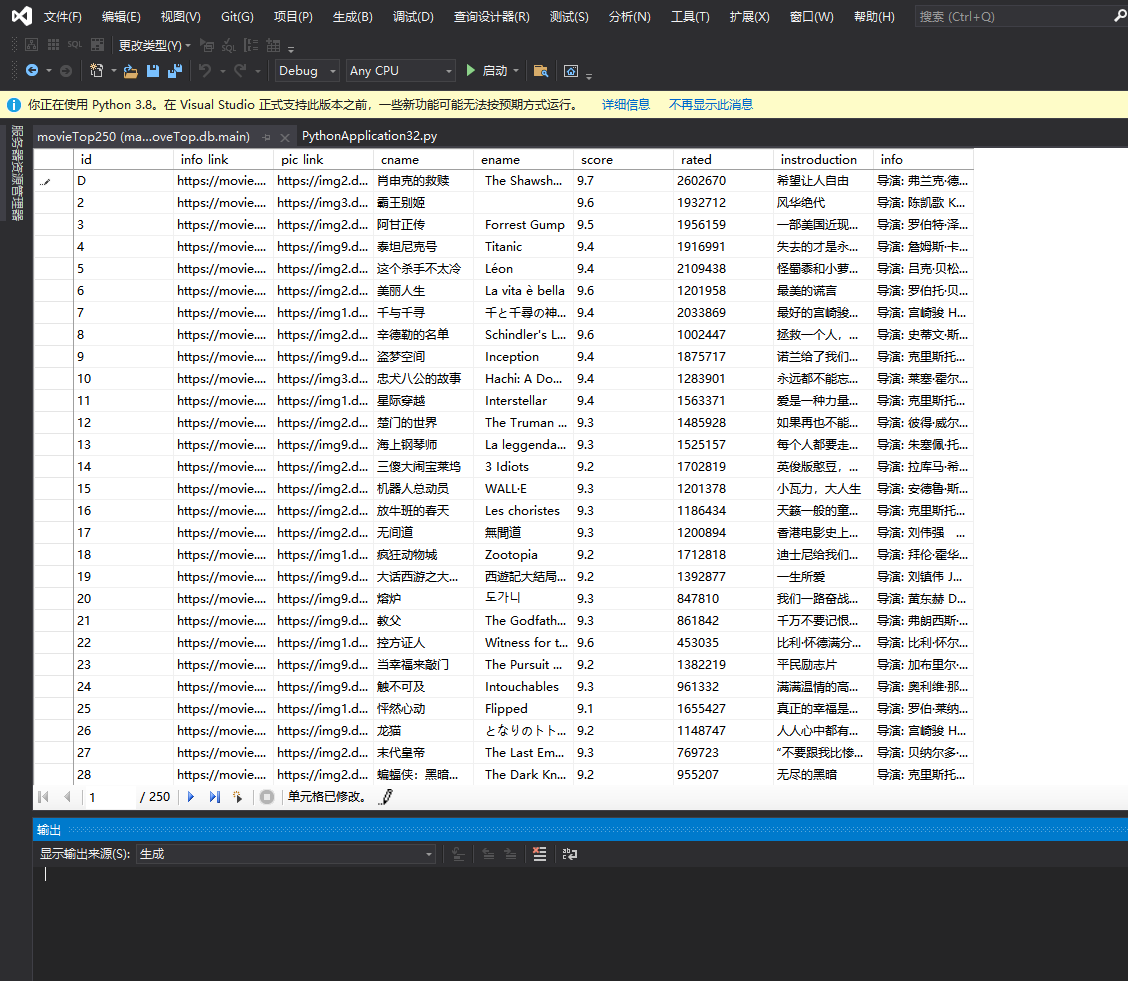
Task: Go to previous record in navigator
Action: pyautogui.click(x=68, y=796)
